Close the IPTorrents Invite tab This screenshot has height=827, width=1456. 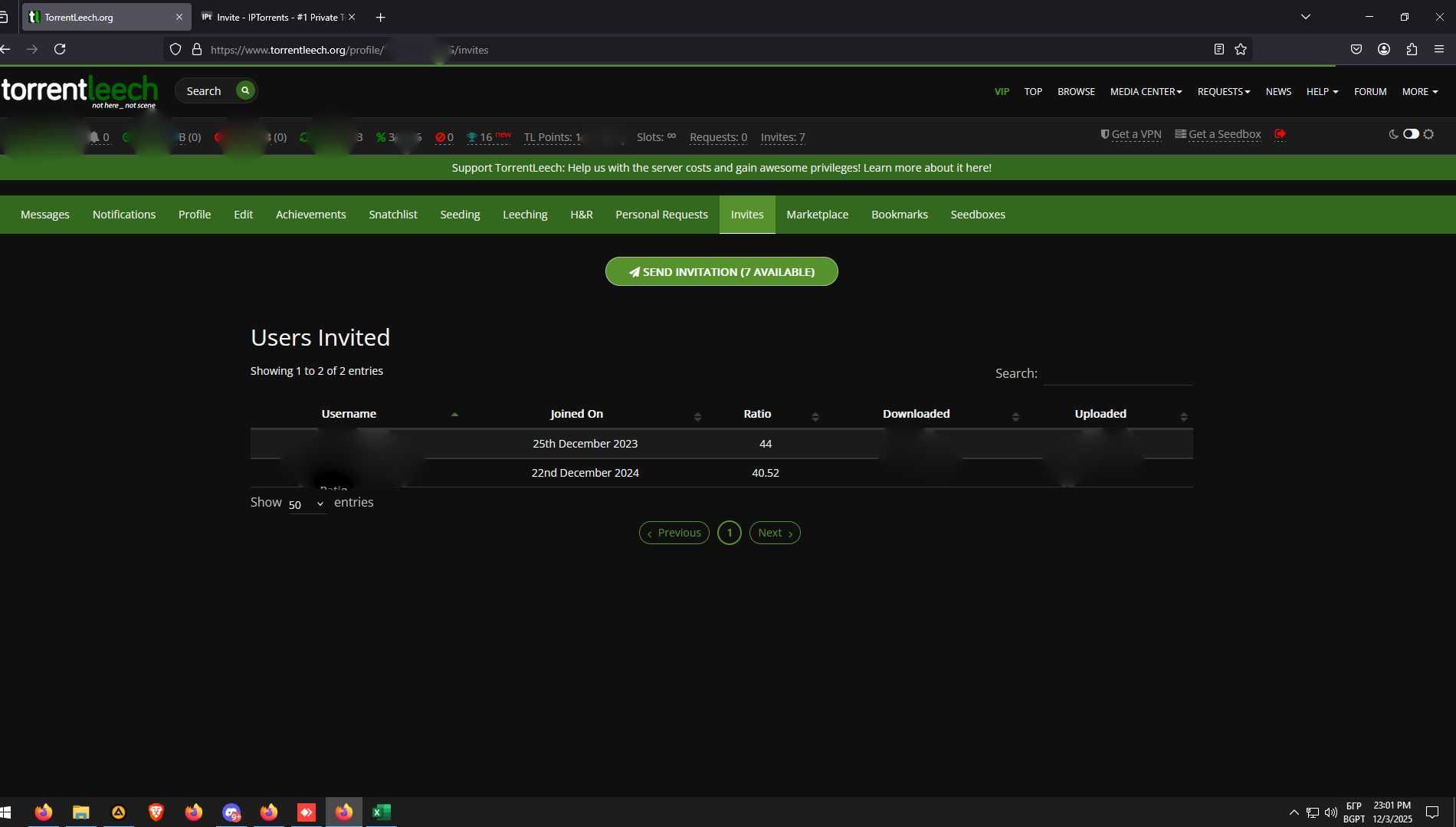(352, 17)
